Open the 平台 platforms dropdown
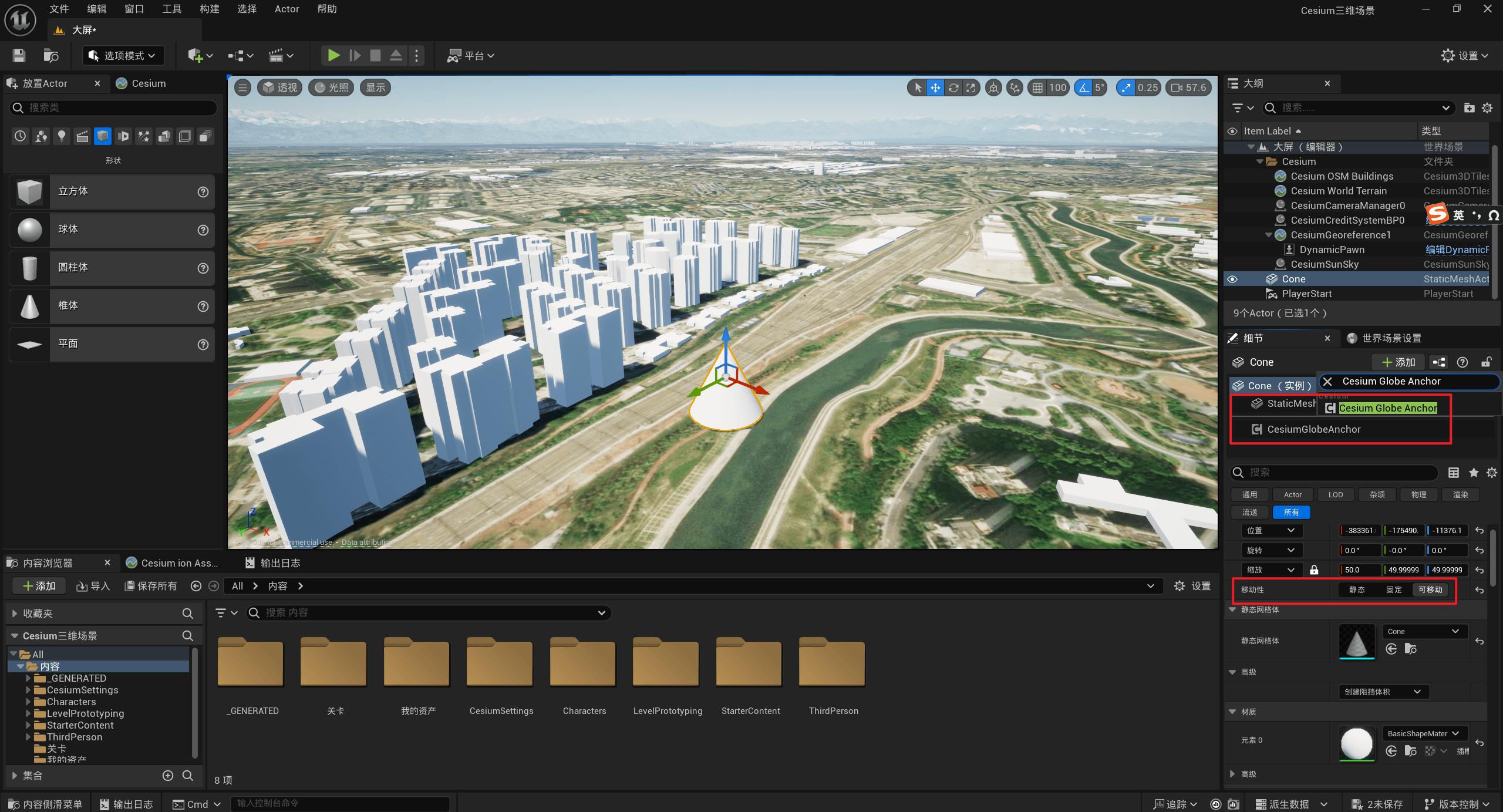The image size is (1503, 812). [x=471, y=55]
